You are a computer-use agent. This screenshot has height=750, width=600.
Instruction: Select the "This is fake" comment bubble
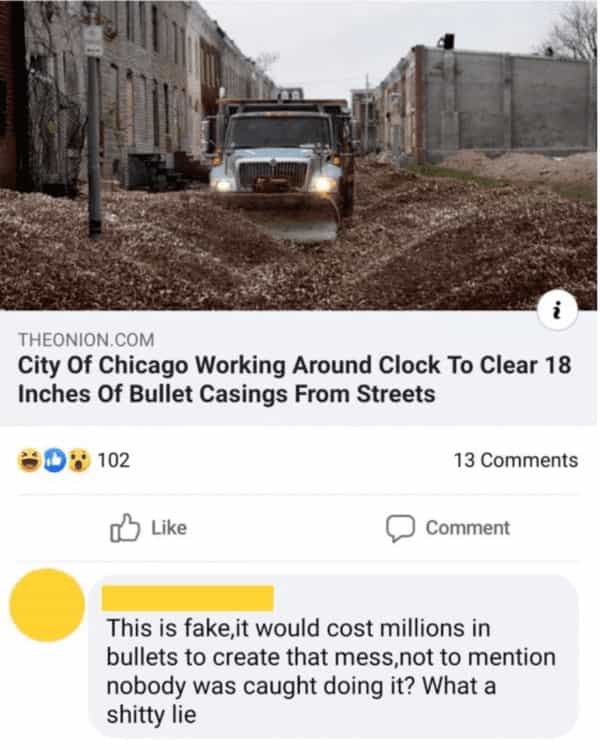333,657
